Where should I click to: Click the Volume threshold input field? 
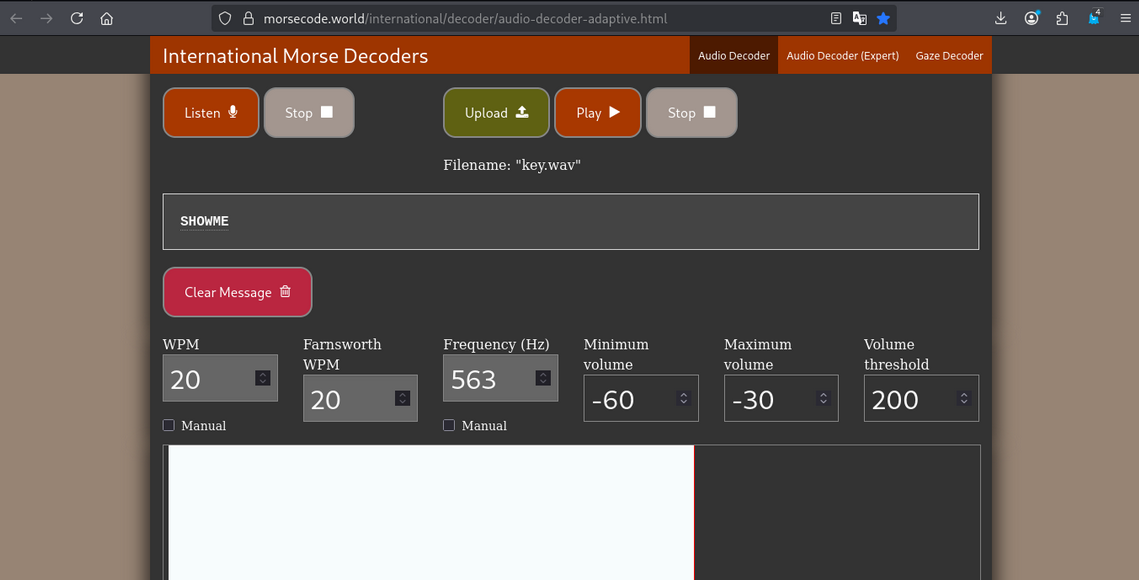click(910, 399)
